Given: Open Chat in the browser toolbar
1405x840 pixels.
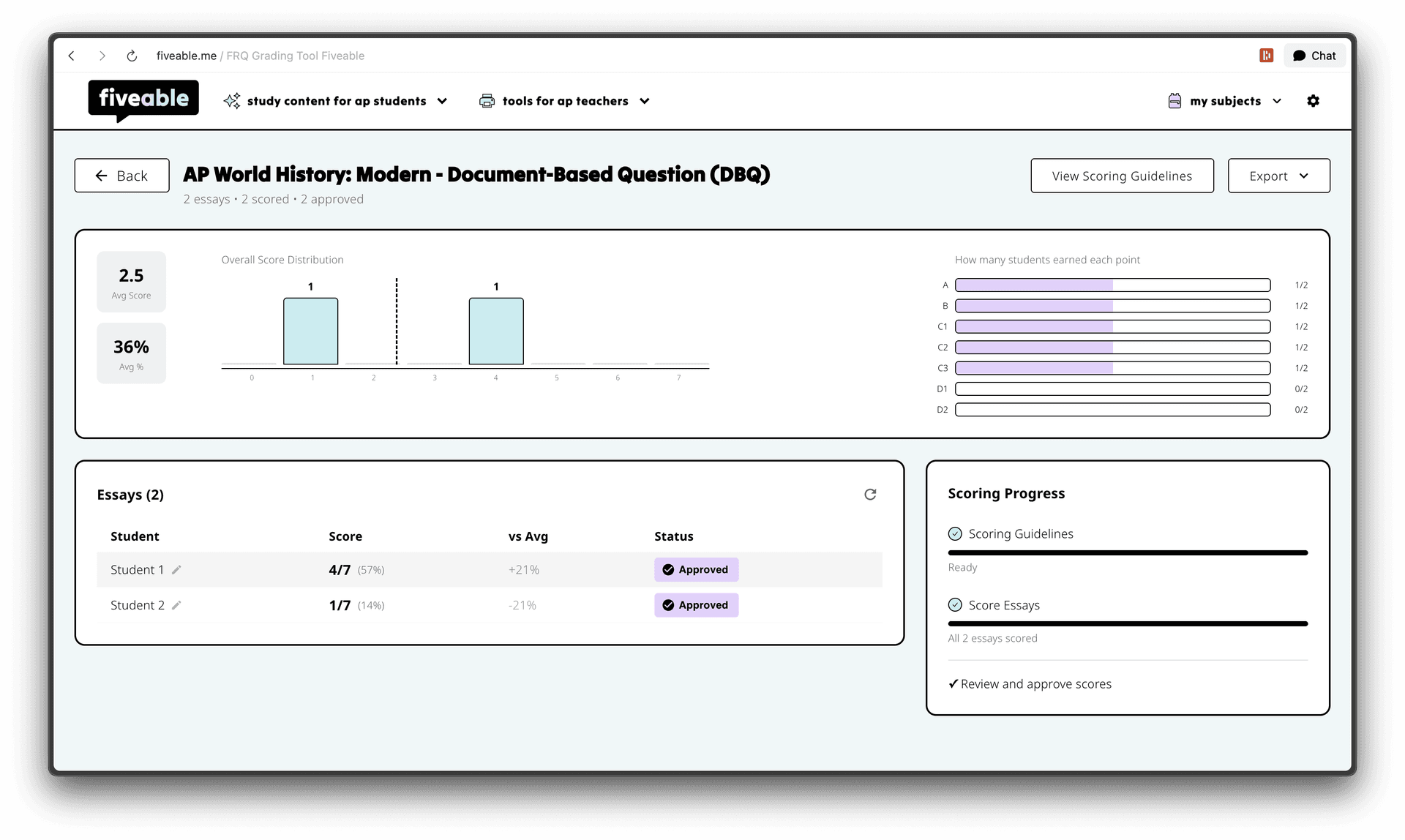Looking at the screenshot, I should tap(1314, 55).
